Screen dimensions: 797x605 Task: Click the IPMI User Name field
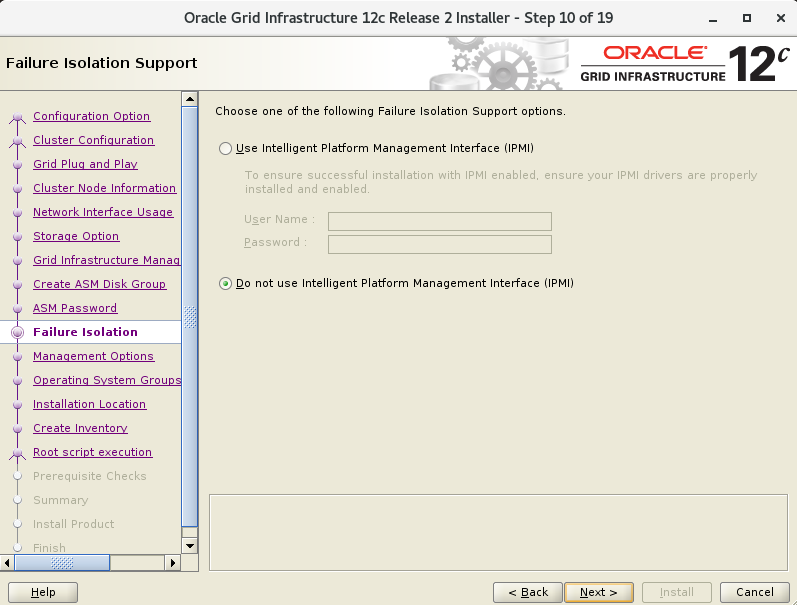tap(440, 221)
